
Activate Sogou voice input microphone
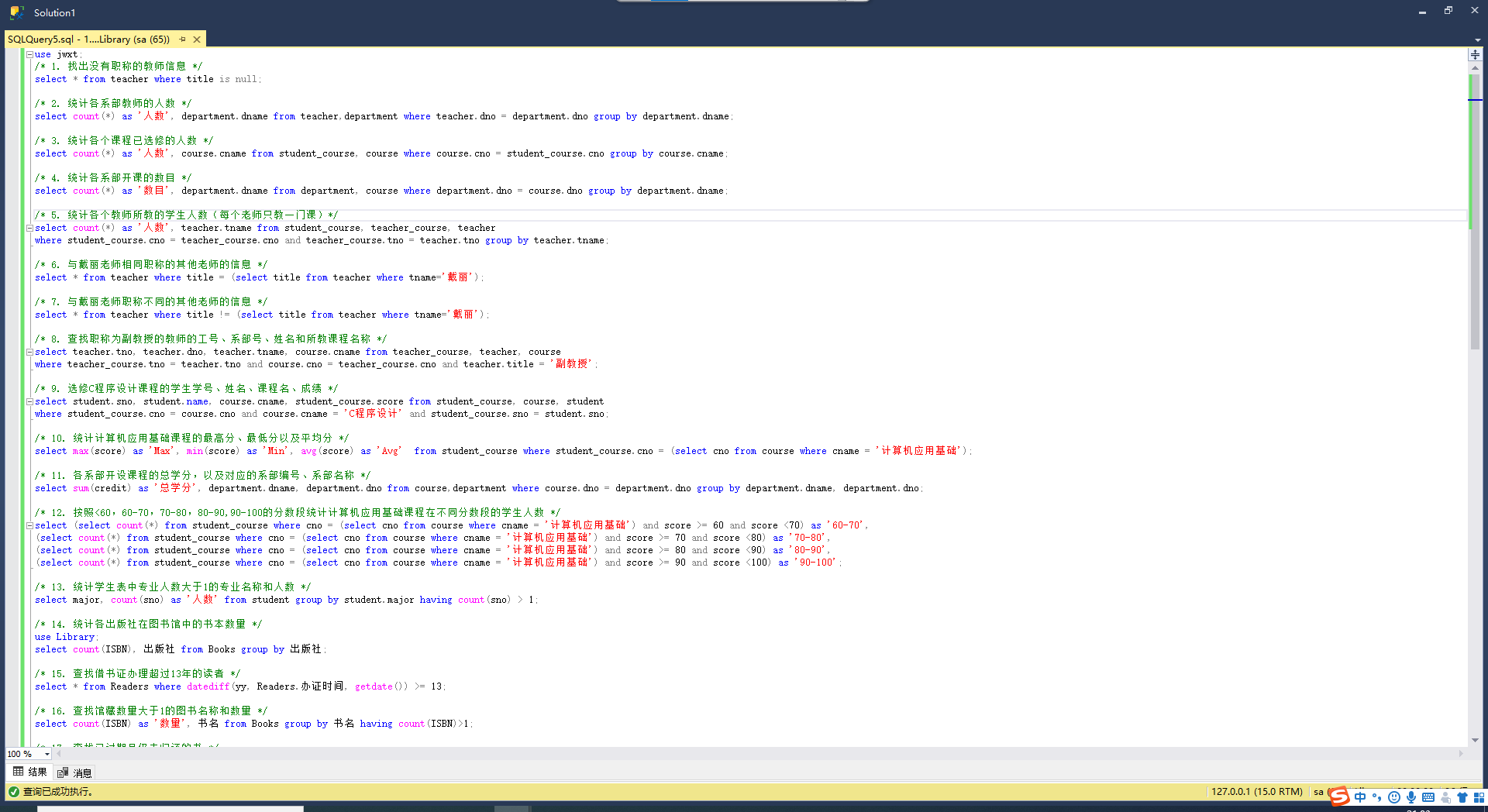click(x=1410, y=797)
